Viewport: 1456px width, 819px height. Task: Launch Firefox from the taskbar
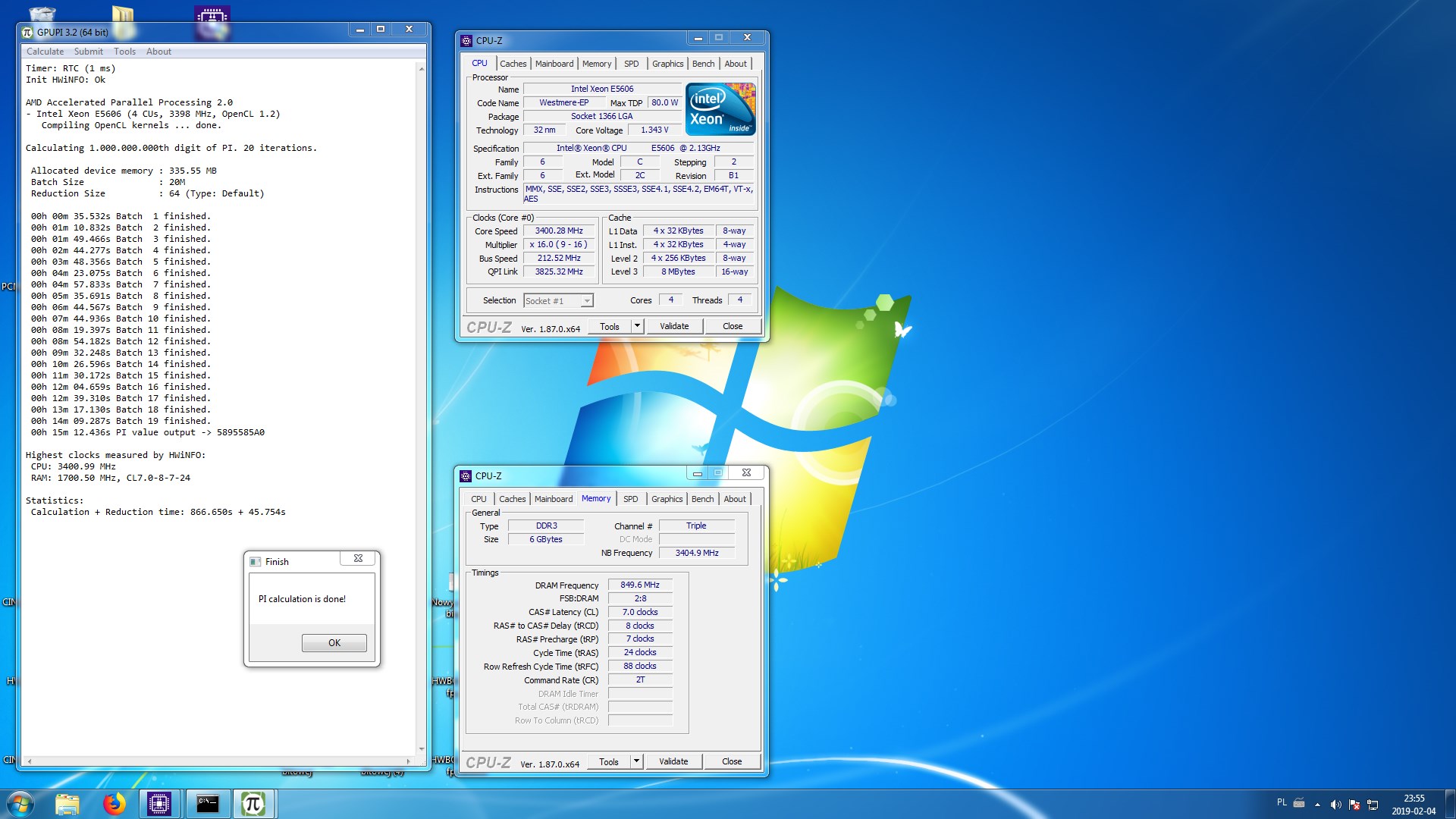(x=114, y=804)
